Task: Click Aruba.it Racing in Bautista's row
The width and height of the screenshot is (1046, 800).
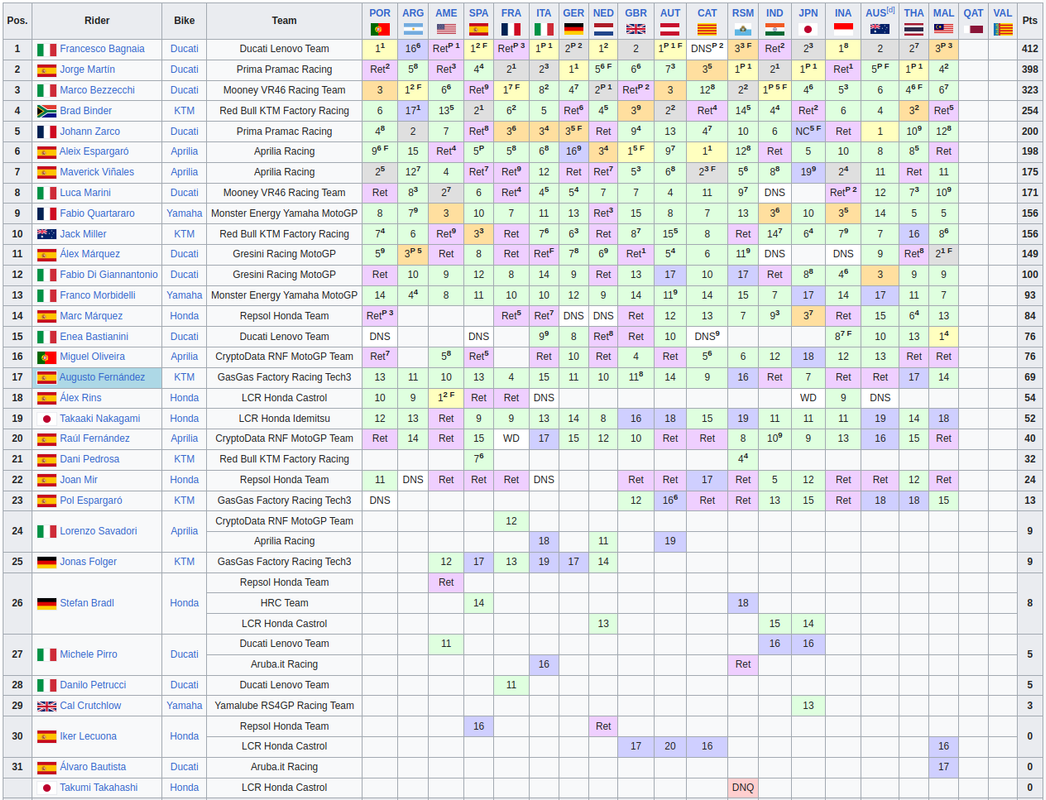Action: point(284,767)
